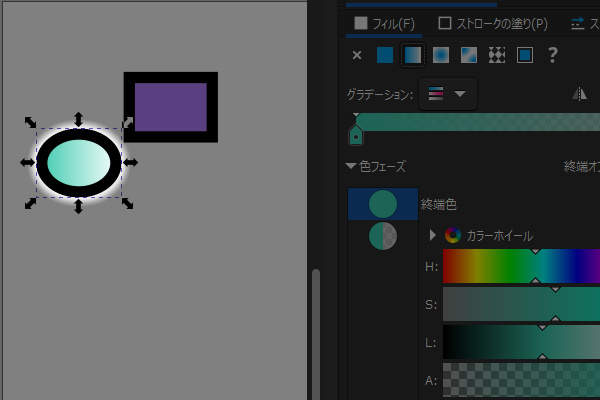Click the unset paint question mark icon

coord(552,55)
